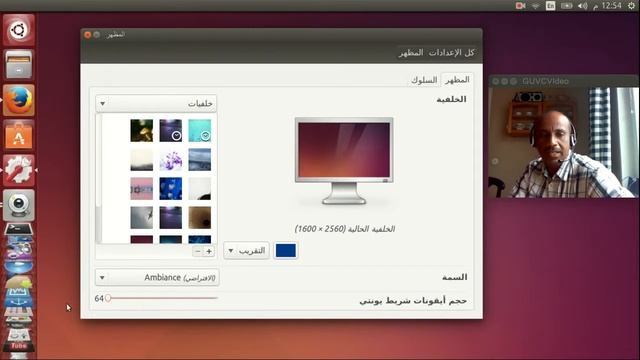Click the المظهر breadcrumb in header bar
This screenshot has height=360, width=640.
411,53
